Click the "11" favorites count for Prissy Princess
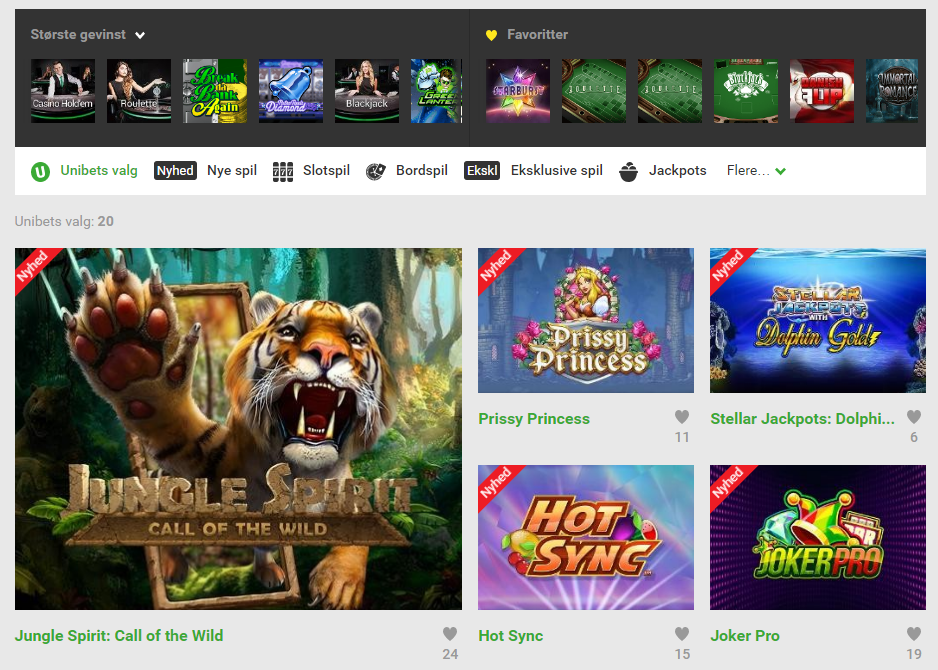Viewport: 938px width, 670px height. pos(682,437)
